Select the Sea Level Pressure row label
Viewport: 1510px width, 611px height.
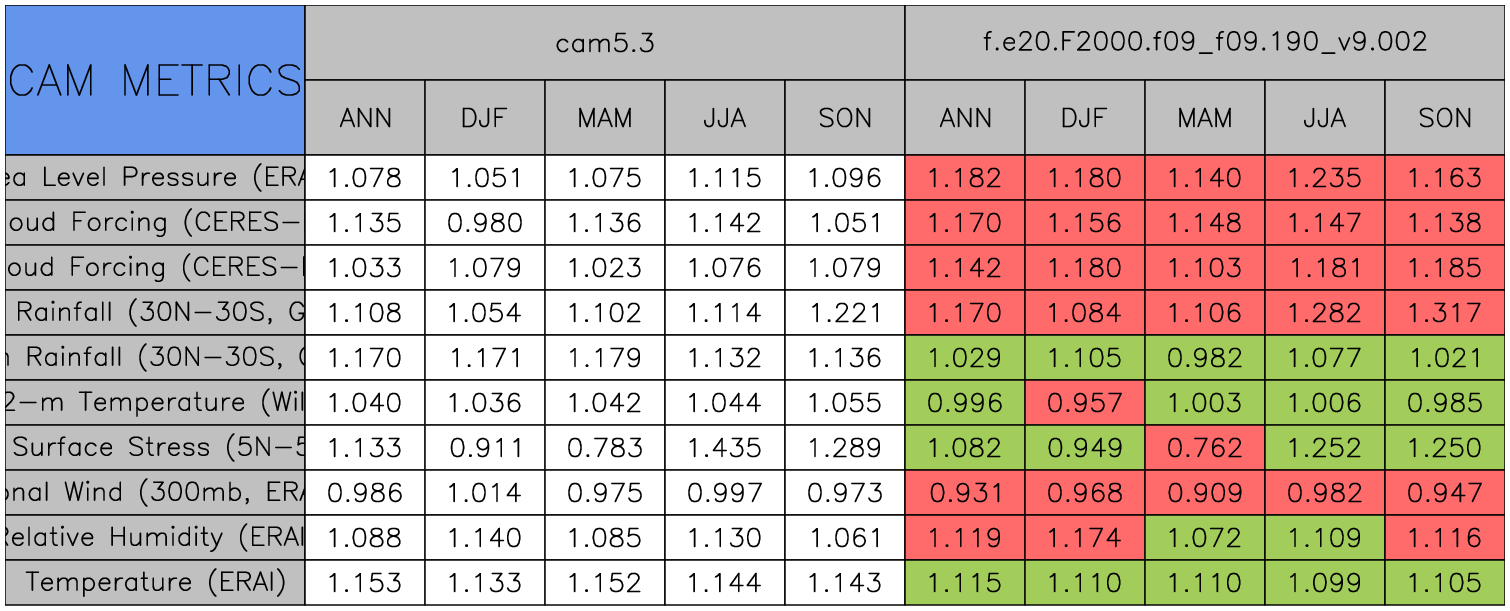(x=155, y=178)
